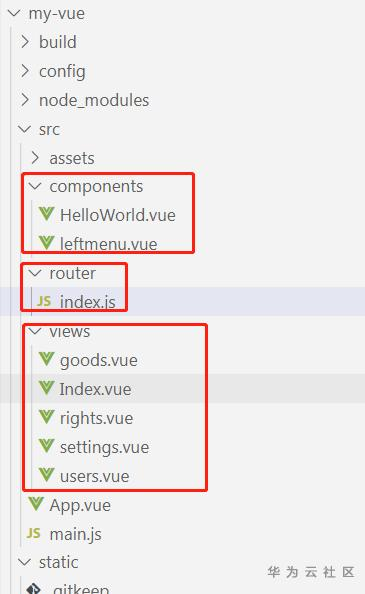This screenshot has height=594, width=365.
Task: Expand the build folder chevron
Action: point(25,42)
